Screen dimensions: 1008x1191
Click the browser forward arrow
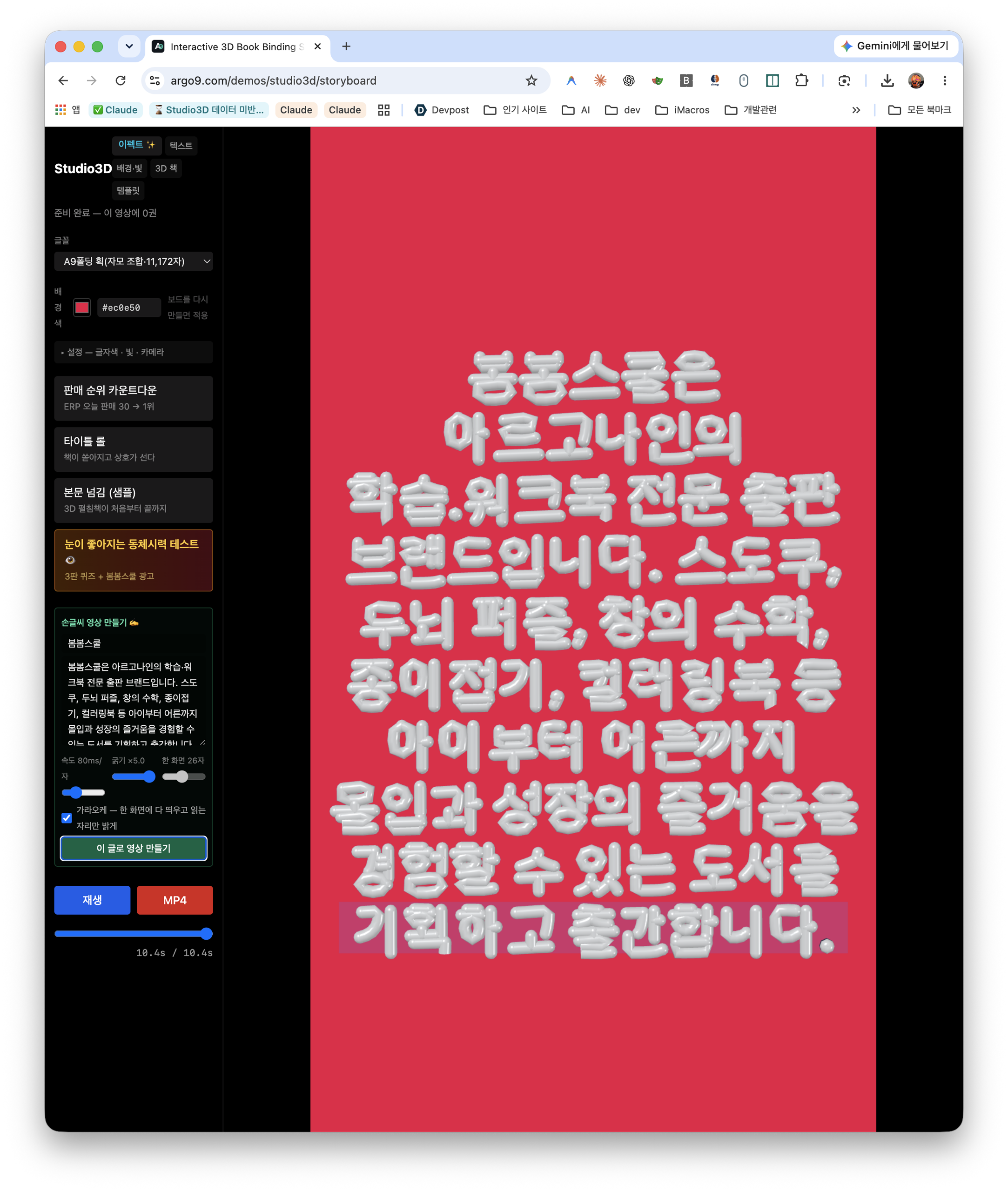click(91, 80)
